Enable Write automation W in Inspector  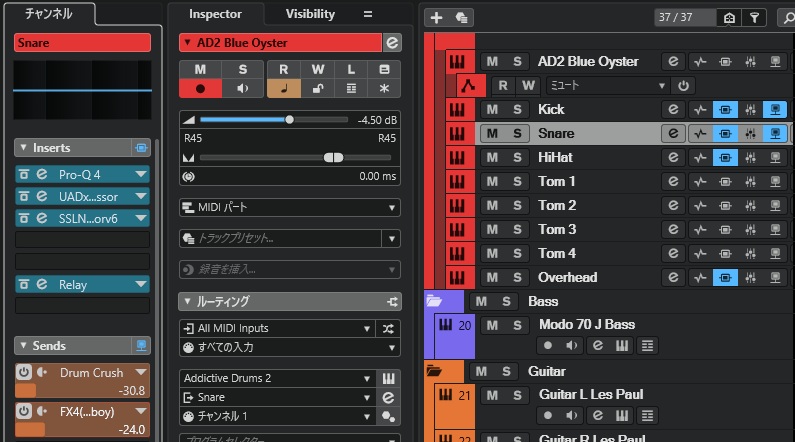tap(318, 69)
